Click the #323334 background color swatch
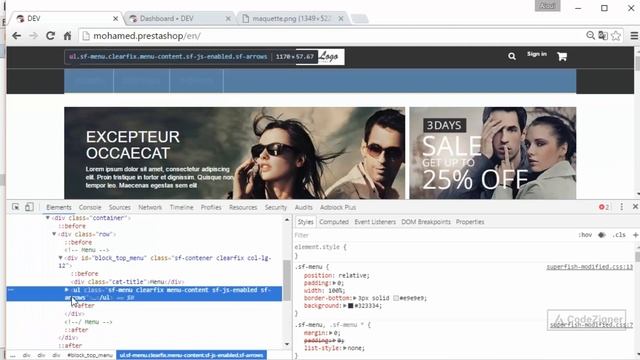 pyautogui.click(x=351, y=306)
